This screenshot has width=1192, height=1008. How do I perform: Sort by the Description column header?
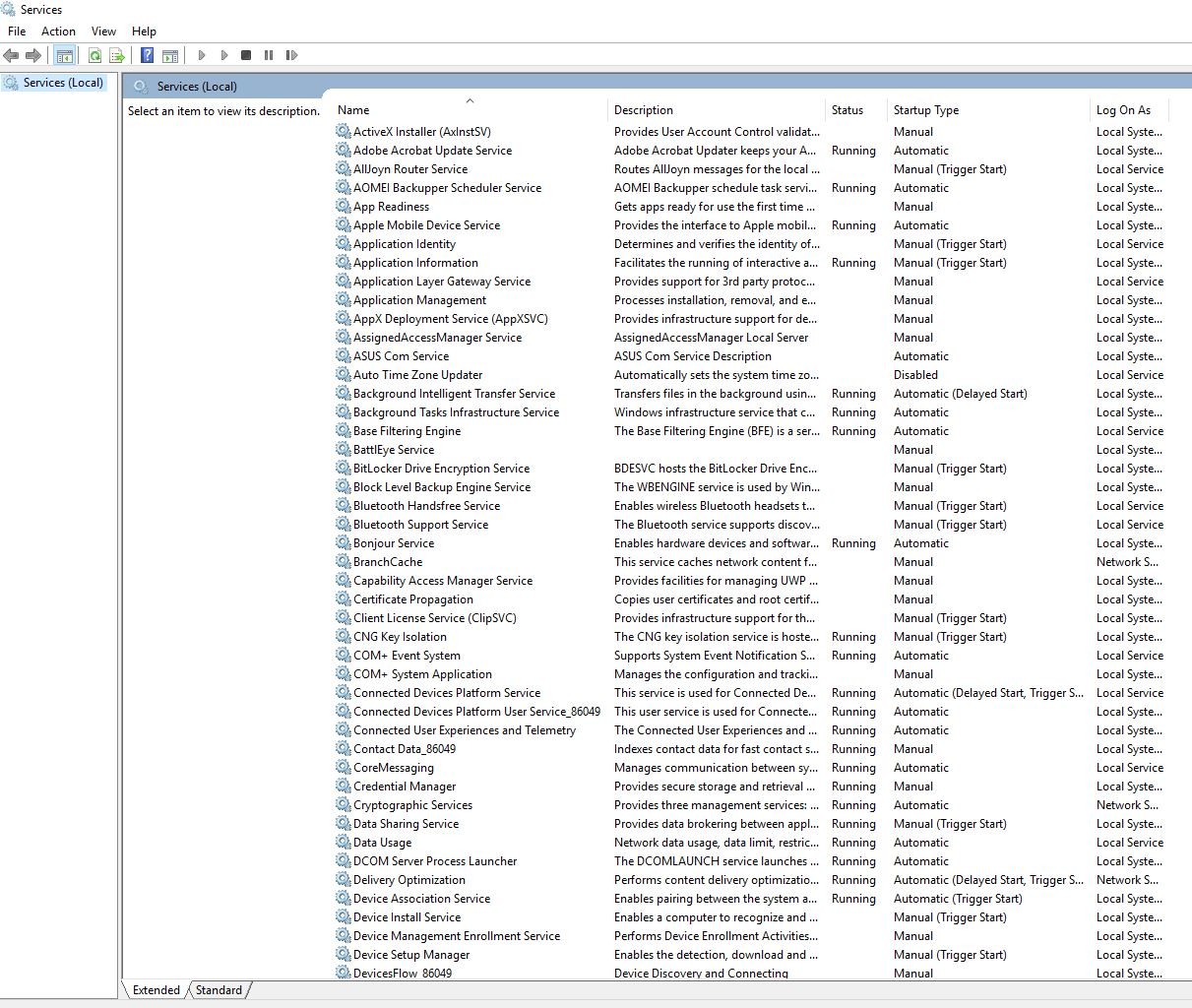716,110
